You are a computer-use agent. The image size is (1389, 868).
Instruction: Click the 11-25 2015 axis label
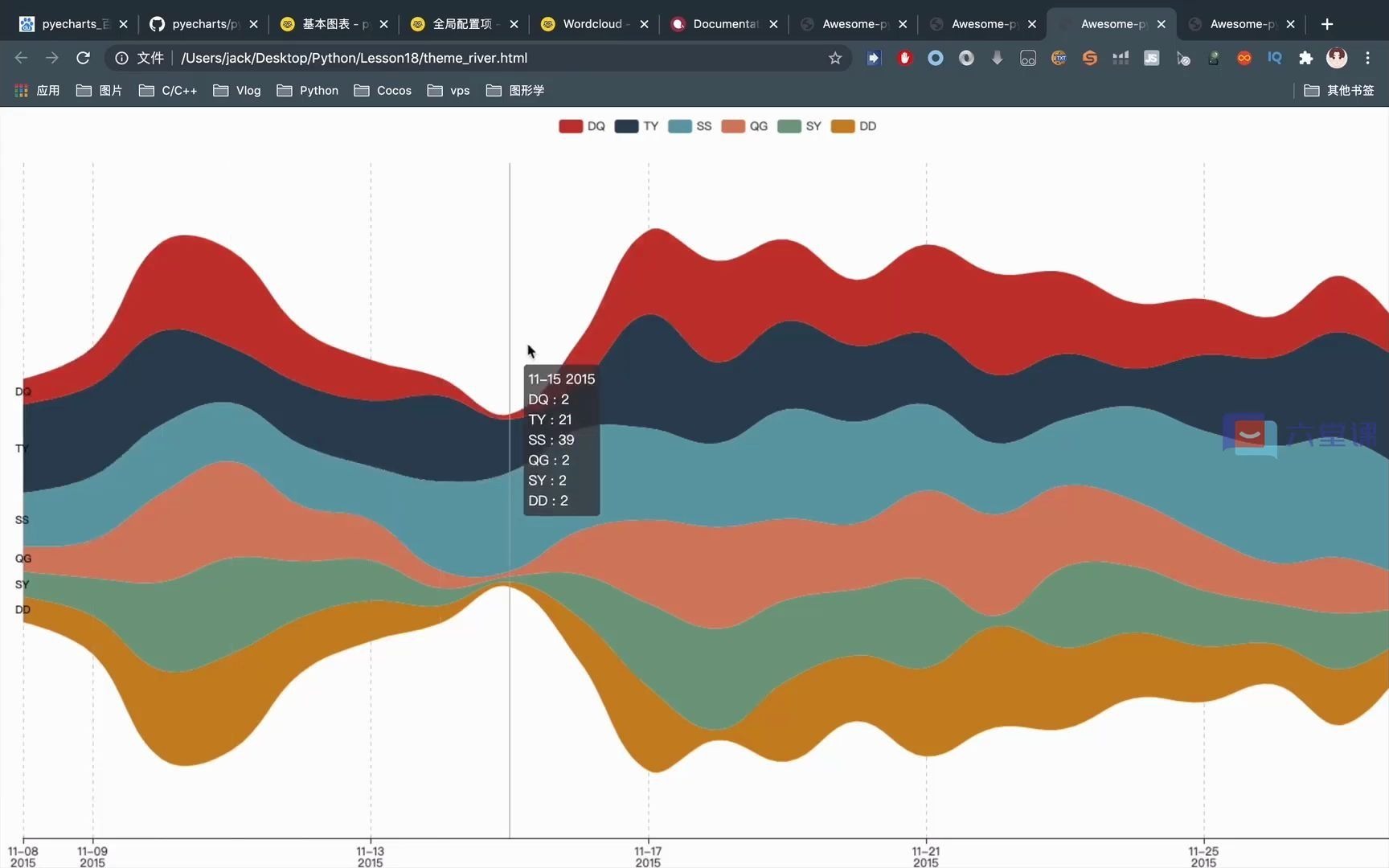pyautogui.click(x=1203, y=857)
